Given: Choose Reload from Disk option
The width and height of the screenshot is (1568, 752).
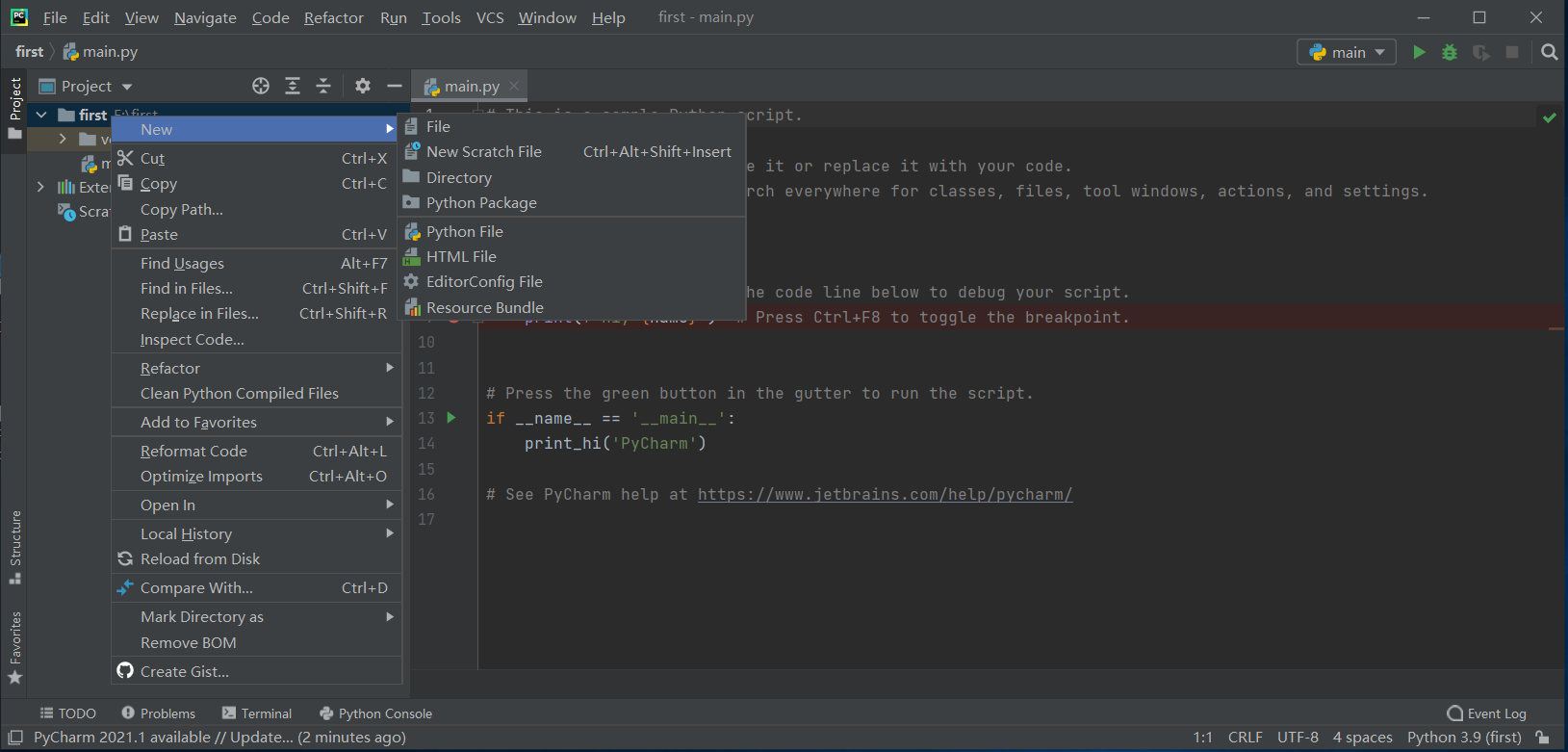Looking at the screenshot, I should coord(256,558).
